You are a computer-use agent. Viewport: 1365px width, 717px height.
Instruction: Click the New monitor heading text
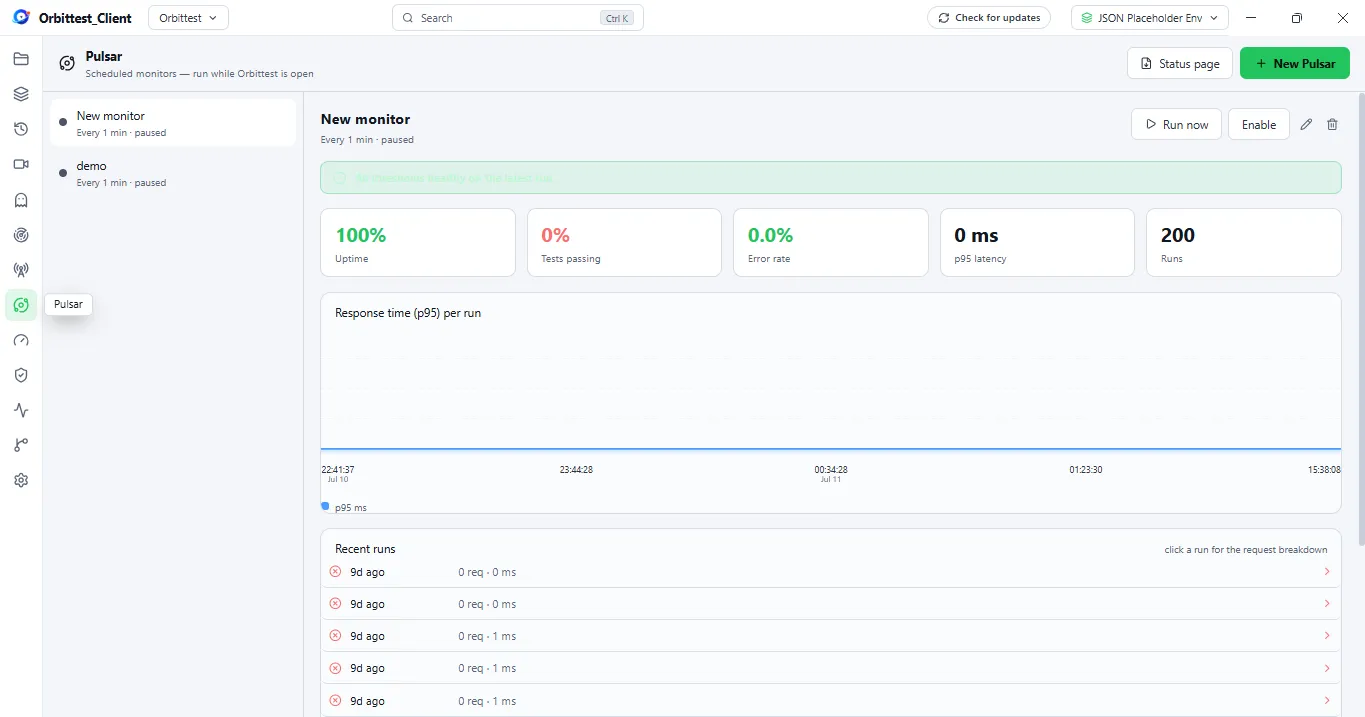click(365, 119)
